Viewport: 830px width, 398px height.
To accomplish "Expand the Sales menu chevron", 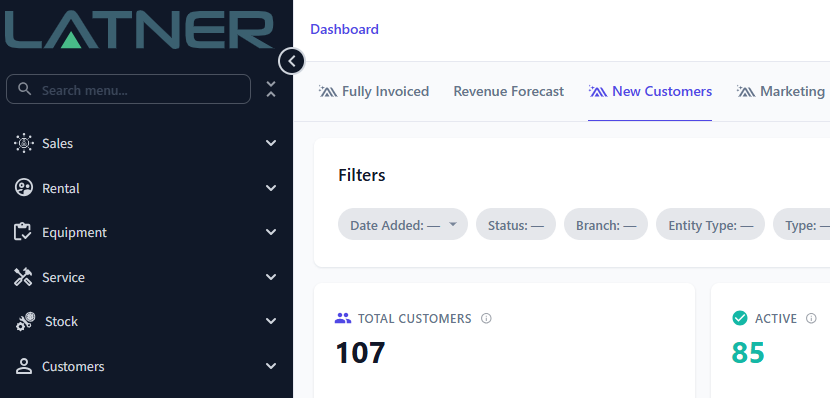I will pos(271,143).
